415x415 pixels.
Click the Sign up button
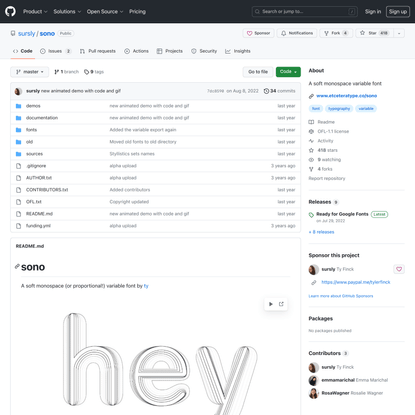click(398, 12)
